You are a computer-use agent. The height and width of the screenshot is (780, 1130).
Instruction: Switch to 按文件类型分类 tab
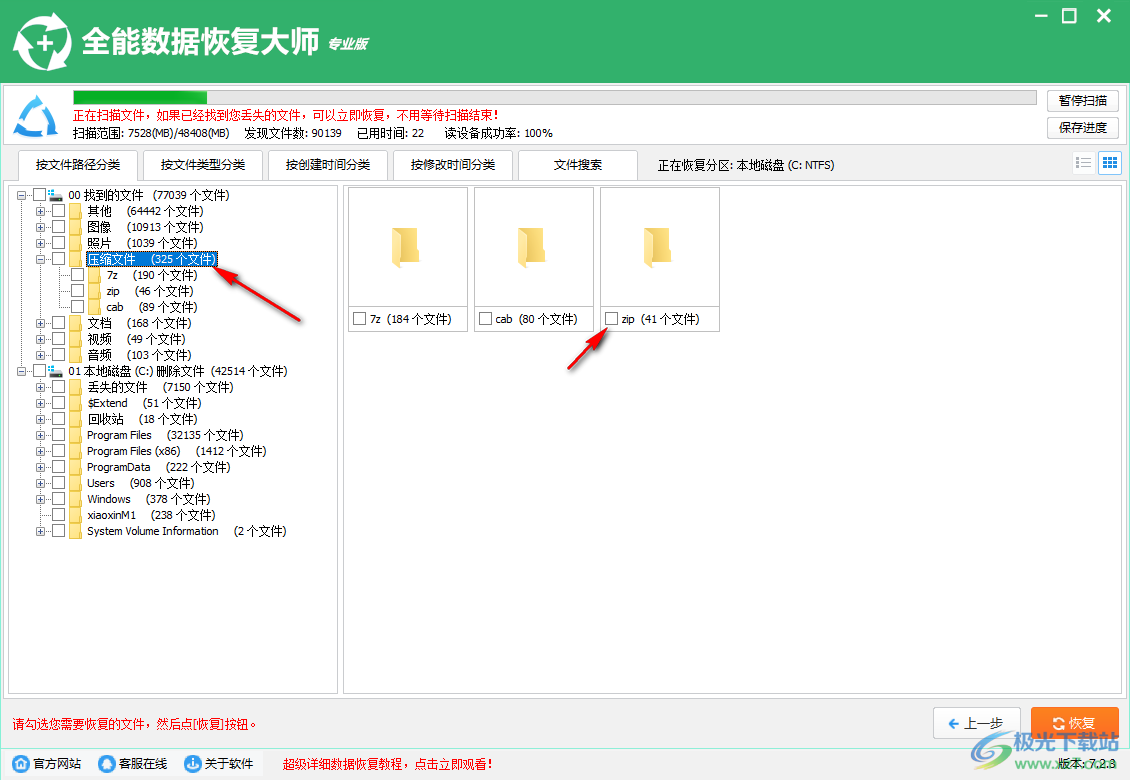point(203,164)
